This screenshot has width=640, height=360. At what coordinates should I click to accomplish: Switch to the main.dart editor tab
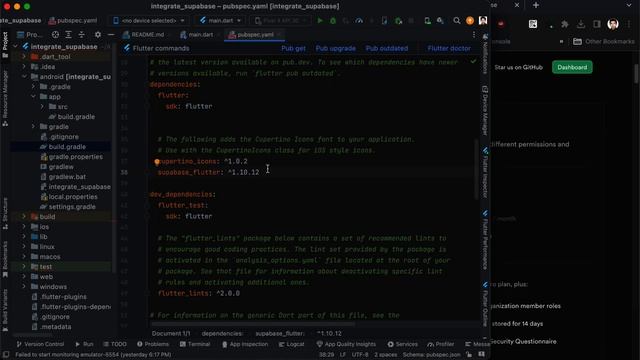point(197,35)
